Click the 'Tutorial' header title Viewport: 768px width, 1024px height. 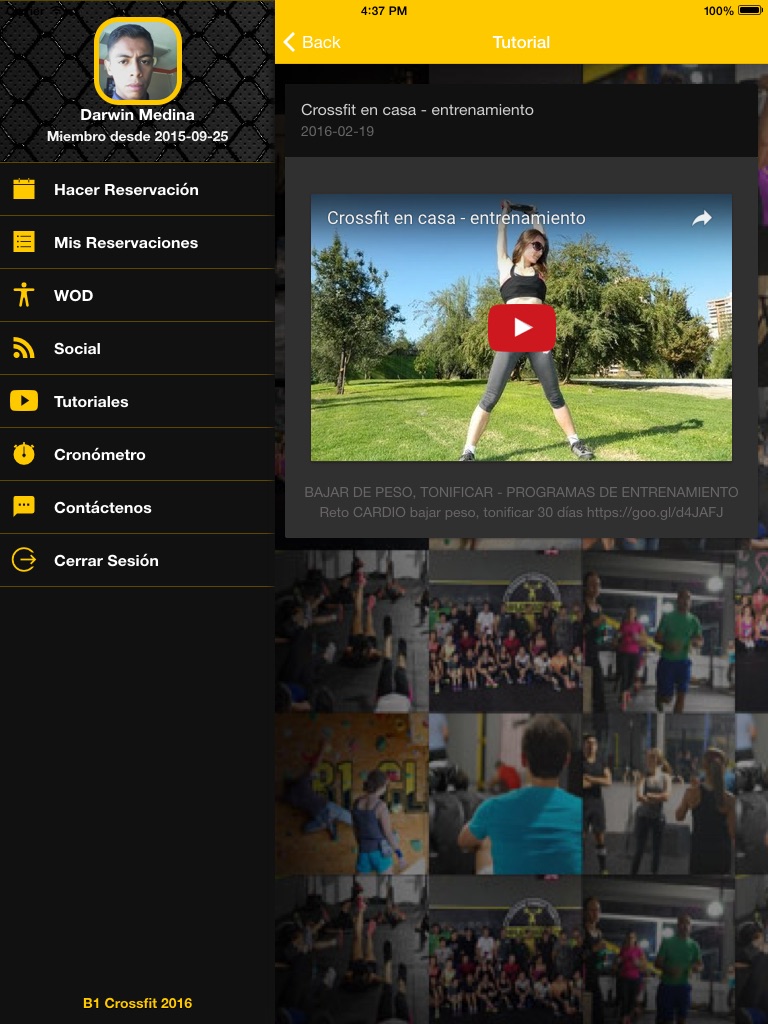[x=521, y=42]
